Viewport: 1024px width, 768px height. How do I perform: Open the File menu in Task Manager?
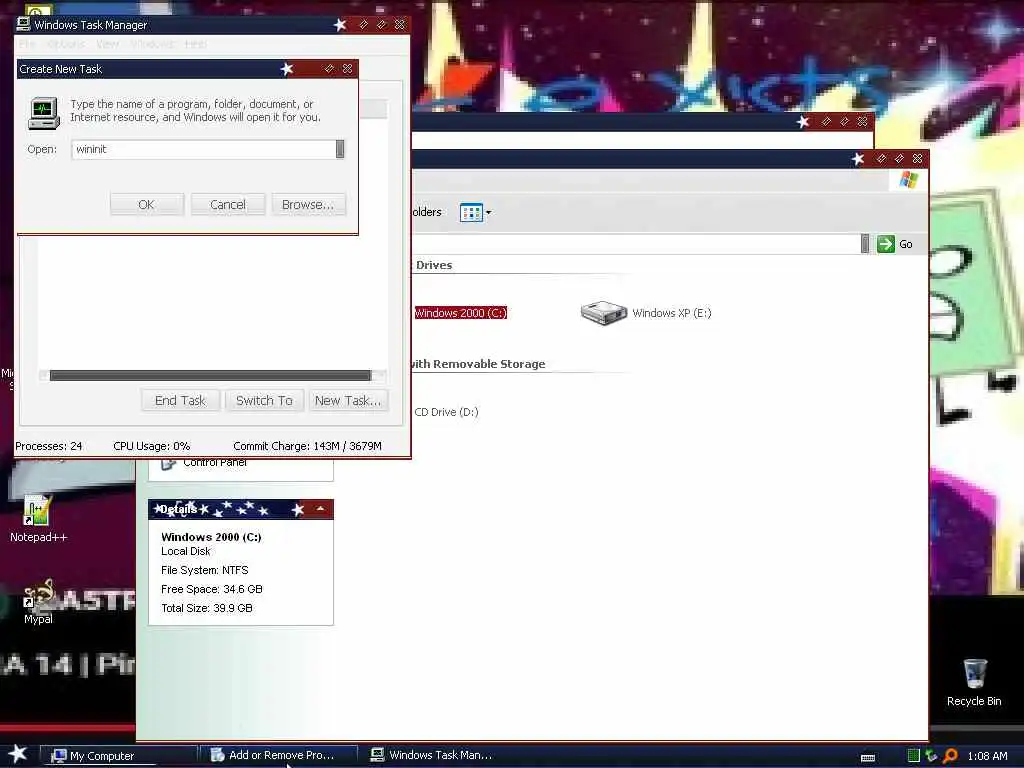pyautogui.click(x=27, y=44)
